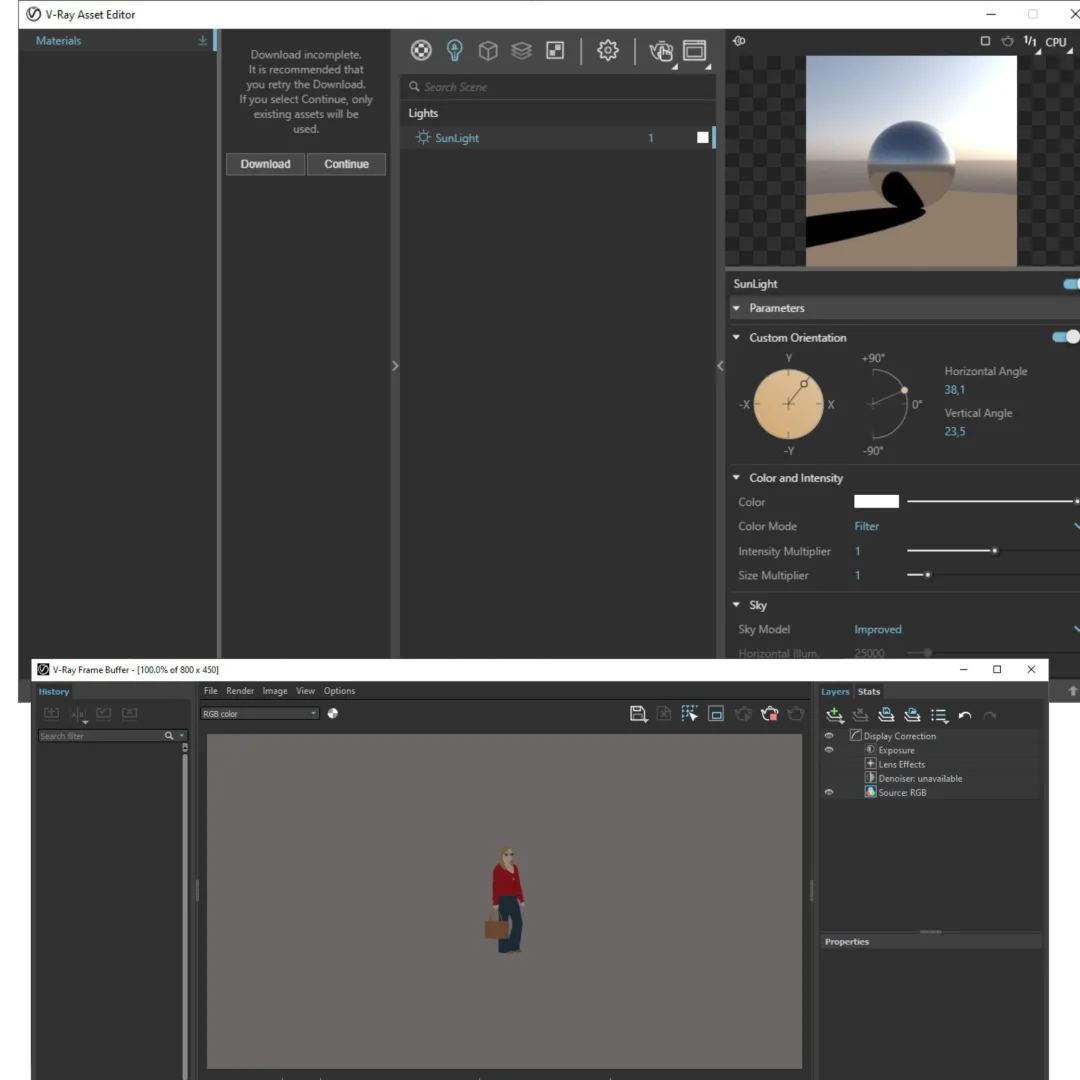The height and width of the screenshot is (1080, 1080).
Task: Click the Textures checker icon
Action: click(555, 51)
